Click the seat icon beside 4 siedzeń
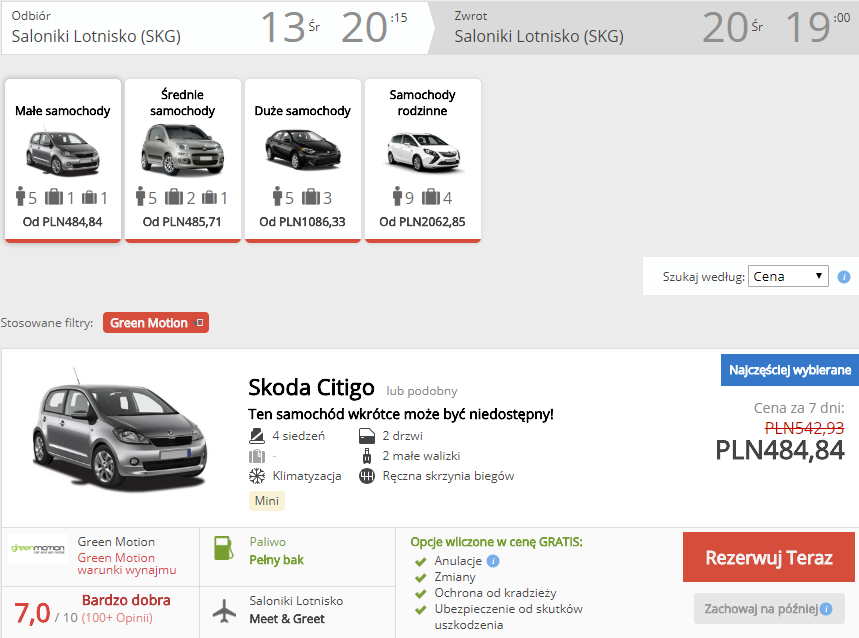859x638 pixels. click(257, 436)
